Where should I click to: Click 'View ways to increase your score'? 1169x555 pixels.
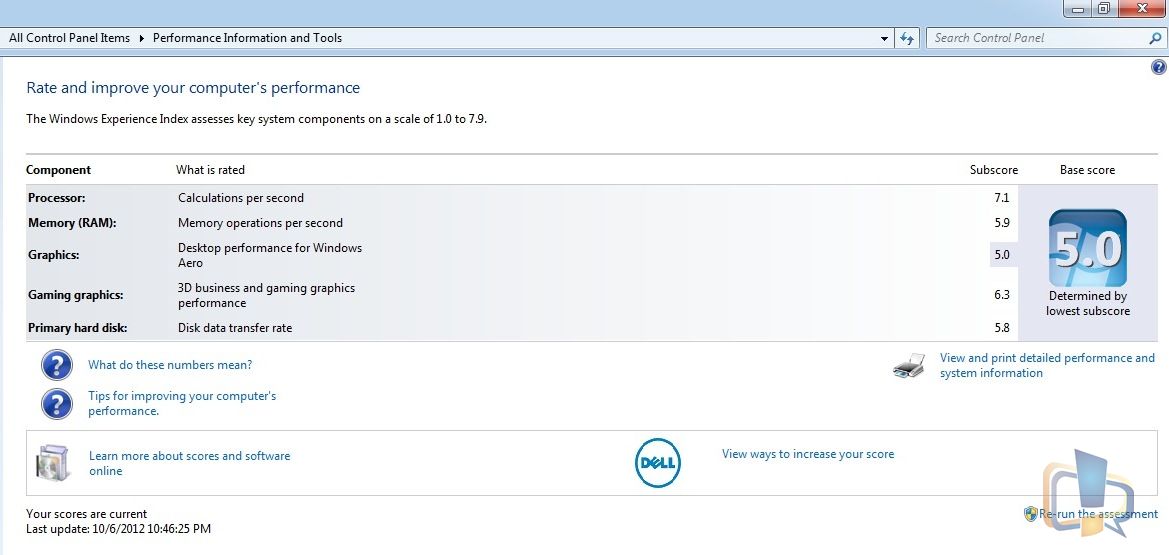click(x=808, y=454)
